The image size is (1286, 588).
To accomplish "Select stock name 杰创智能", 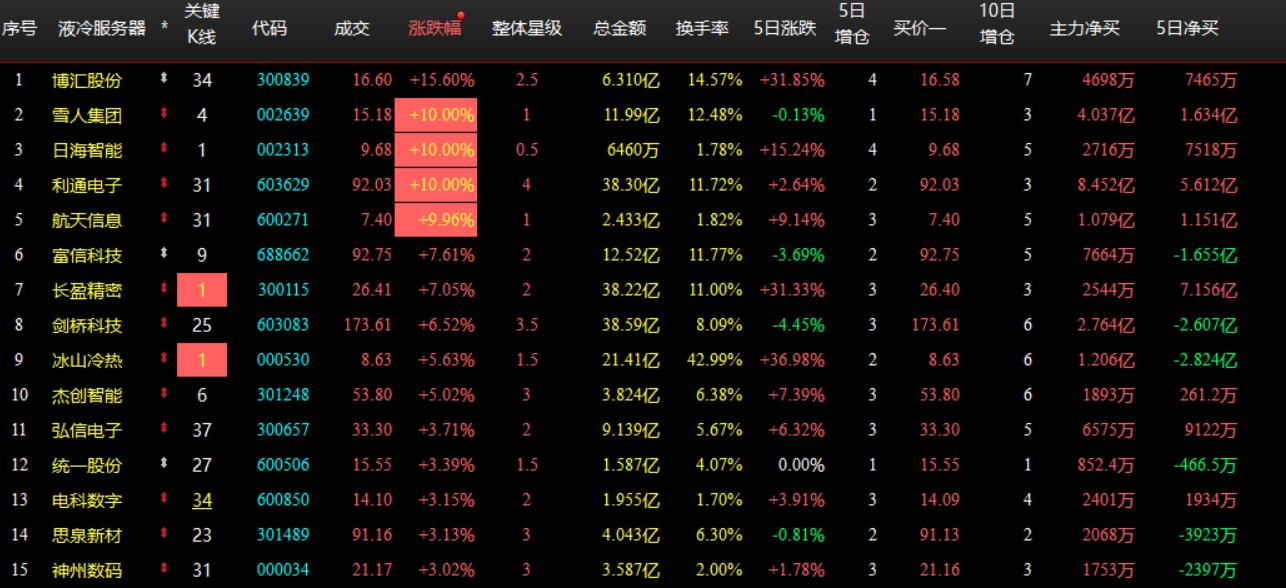I will 88,395.
